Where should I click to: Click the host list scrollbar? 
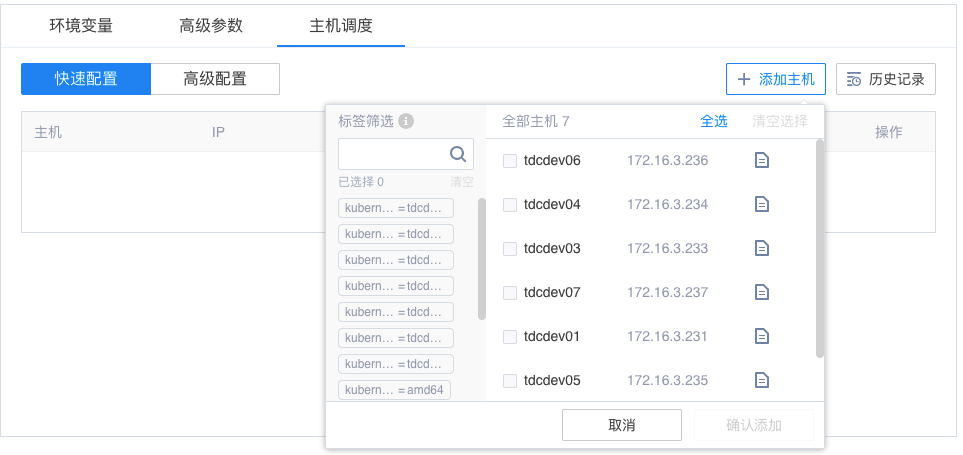[x=820, y=248]
